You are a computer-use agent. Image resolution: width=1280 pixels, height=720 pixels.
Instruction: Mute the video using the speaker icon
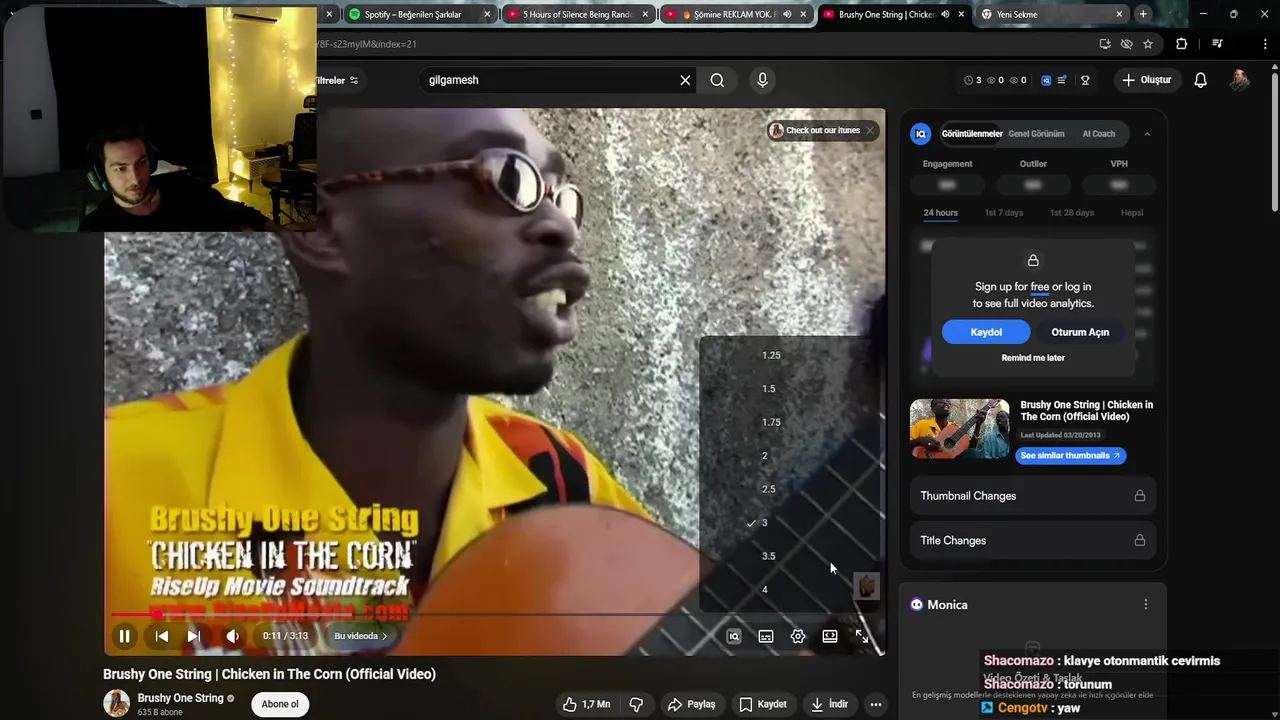point(232,636)
